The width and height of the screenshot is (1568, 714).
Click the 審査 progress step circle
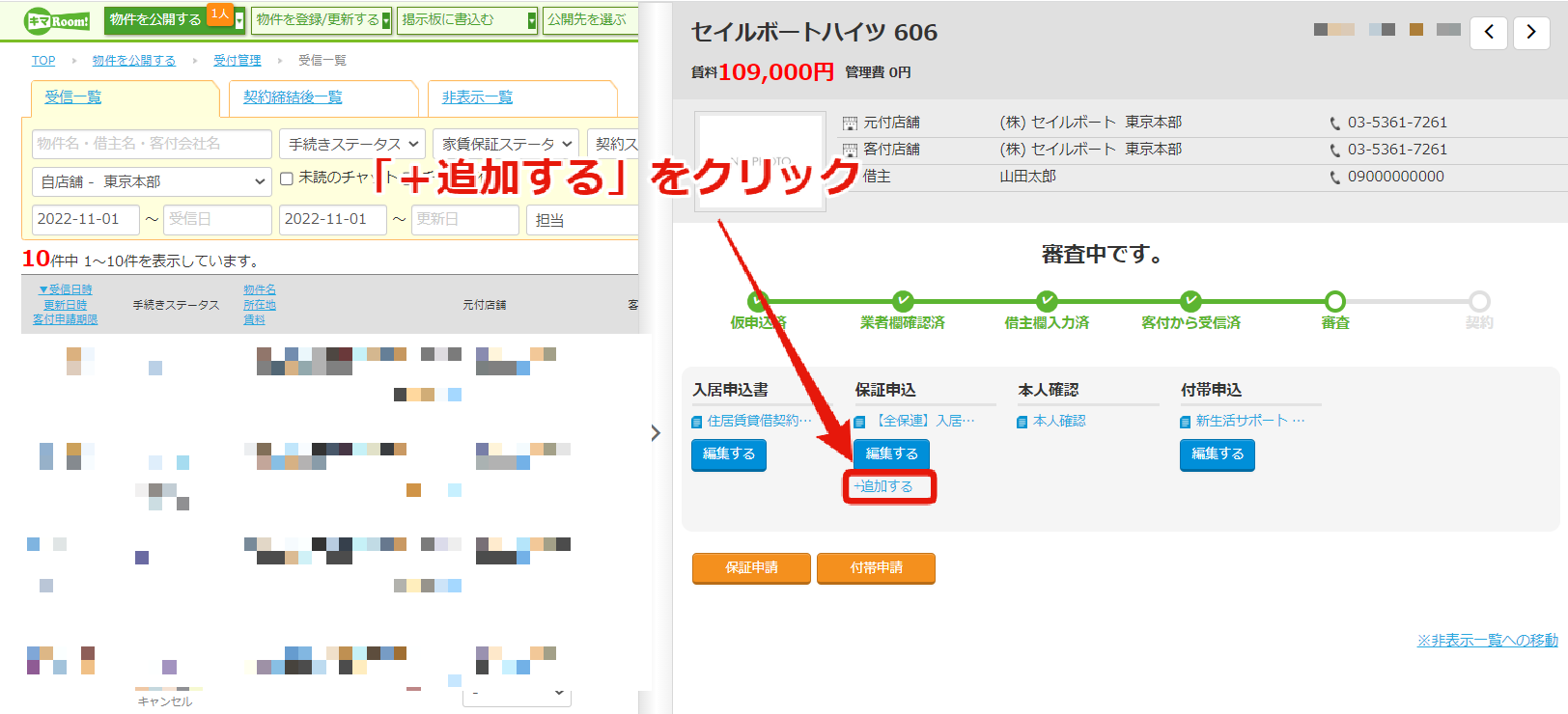point(1334,301)
